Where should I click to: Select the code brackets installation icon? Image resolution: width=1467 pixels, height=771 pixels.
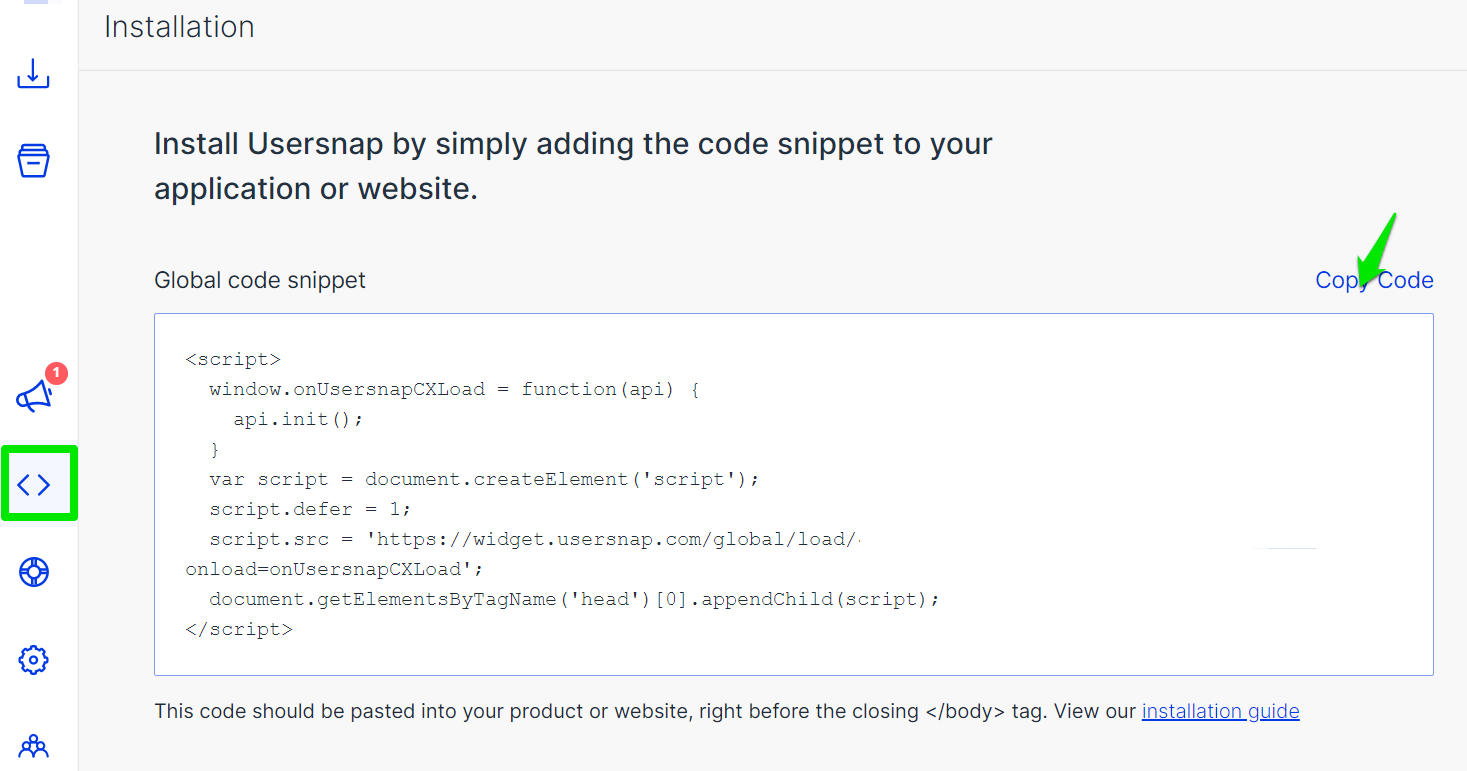34,485
